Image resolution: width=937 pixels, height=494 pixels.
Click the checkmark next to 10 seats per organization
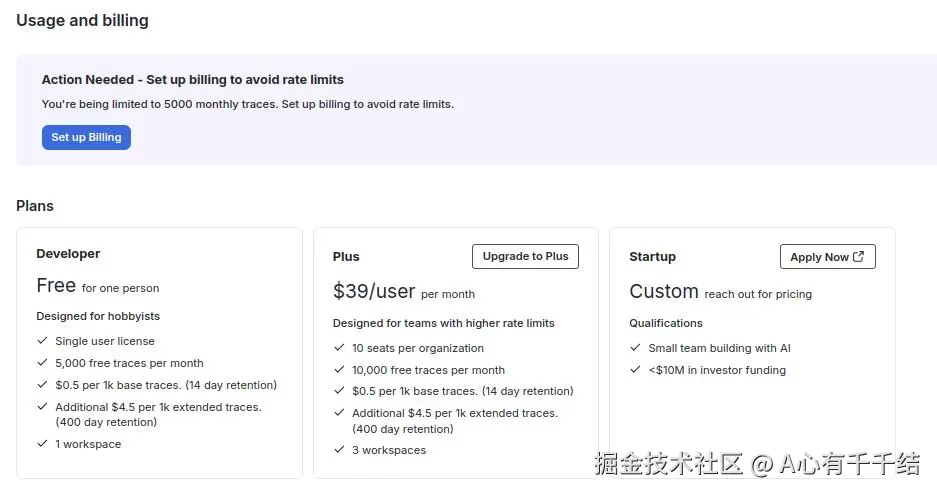coord(339,348)
